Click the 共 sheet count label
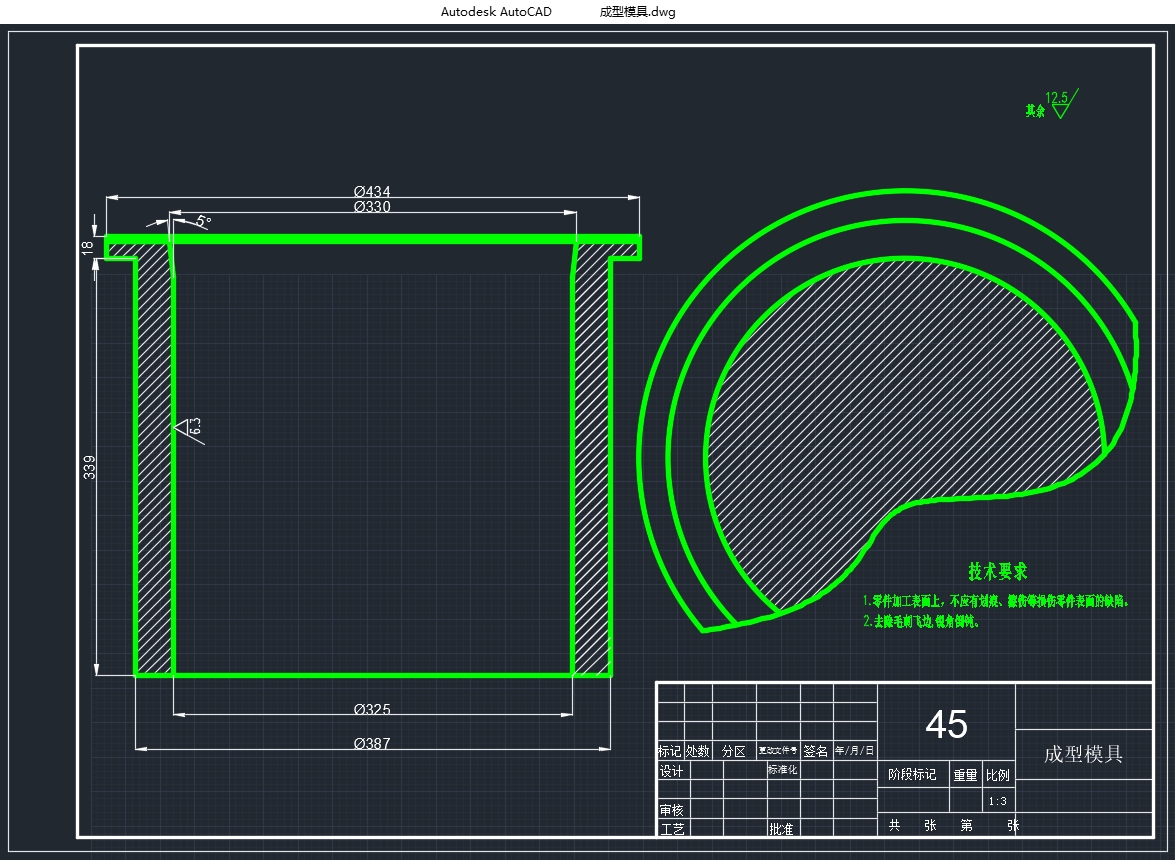This screenshot has height=860, width=1175. coord(894,825)
